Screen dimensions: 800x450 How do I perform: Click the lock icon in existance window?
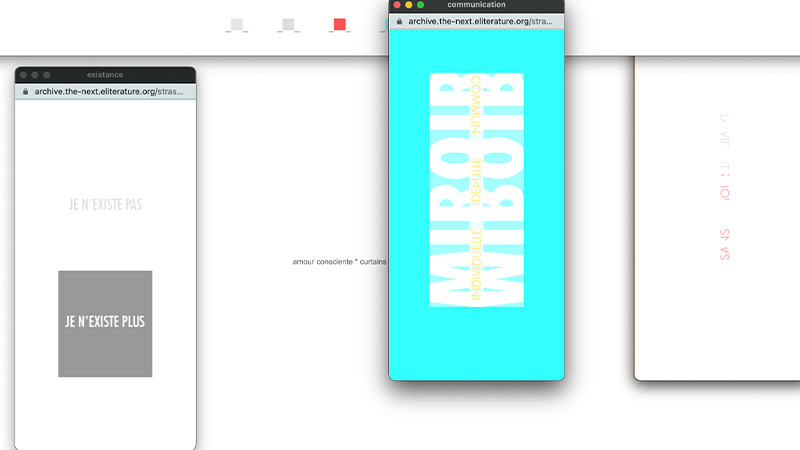point(25,91)
